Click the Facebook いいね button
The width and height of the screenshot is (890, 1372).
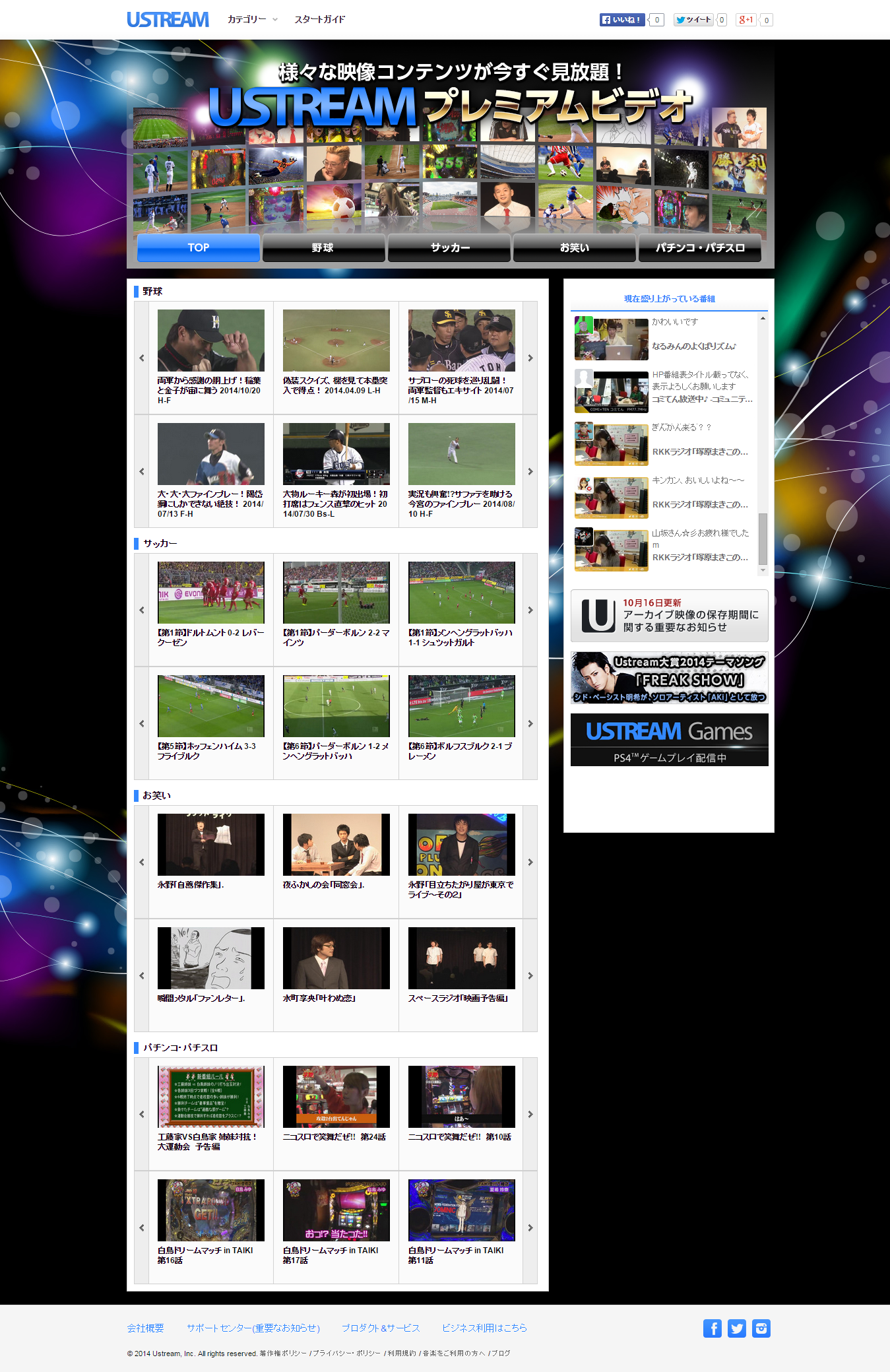[x=622, y=20]
